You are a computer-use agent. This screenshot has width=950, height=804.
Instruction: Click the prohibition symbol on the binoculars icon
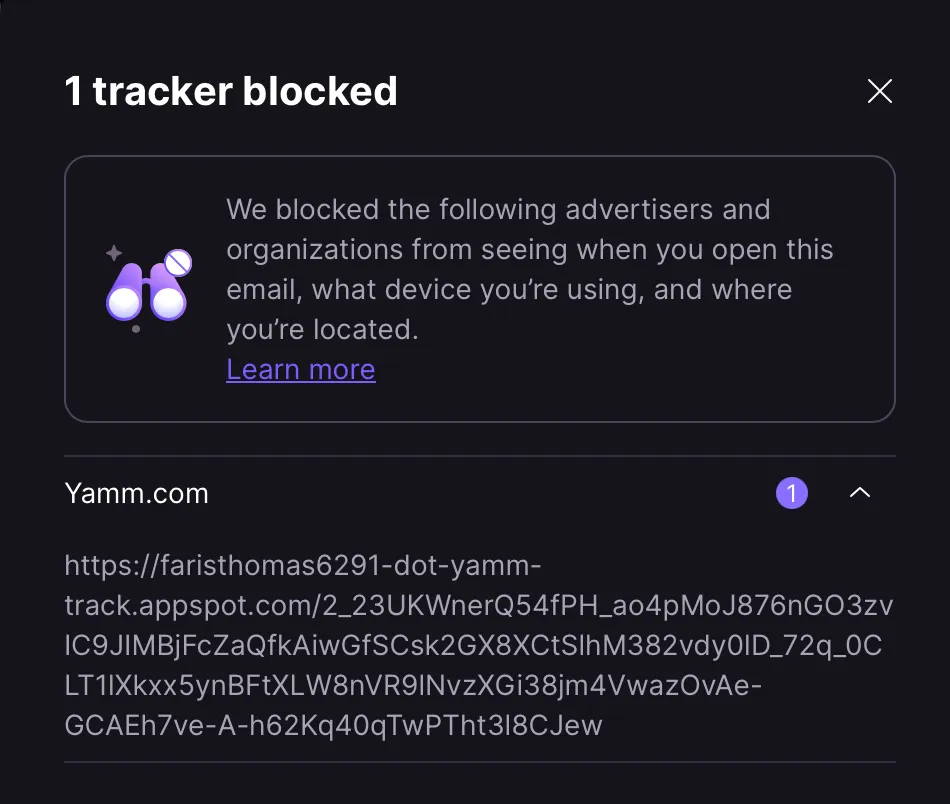point(178,260)
